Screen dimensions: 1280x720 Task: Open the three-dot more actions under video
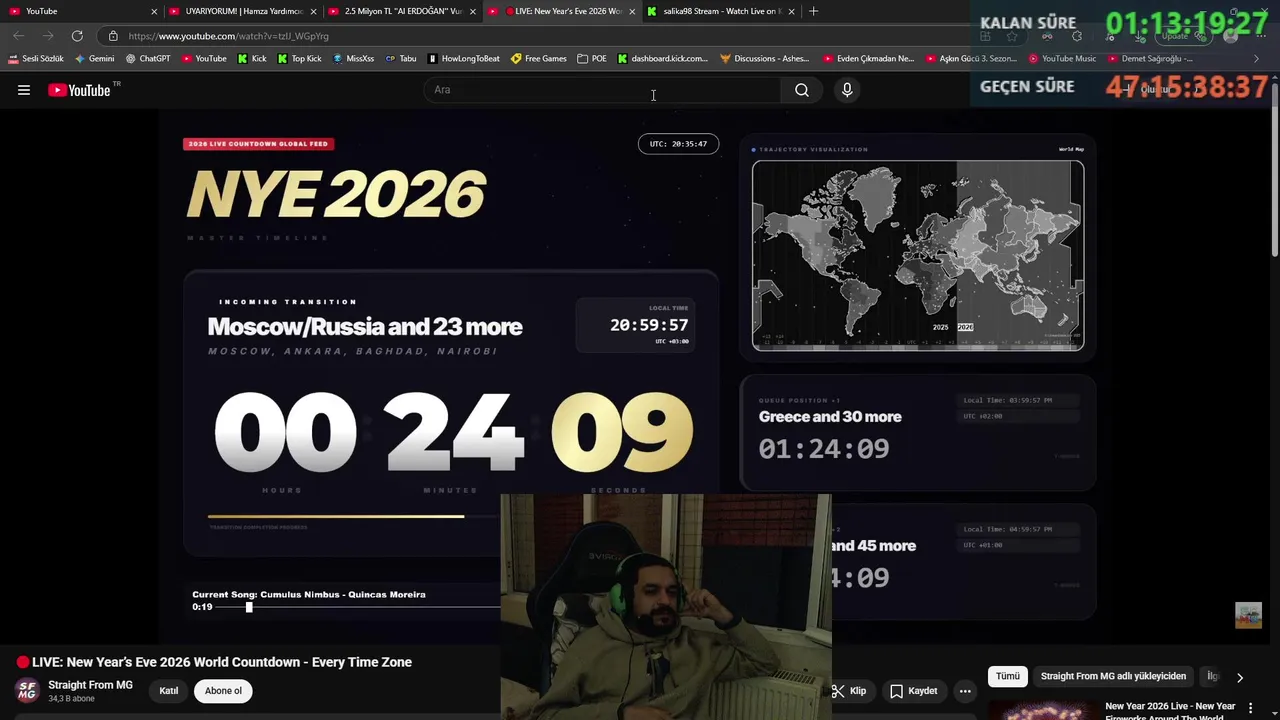click(x=965, y=691)
